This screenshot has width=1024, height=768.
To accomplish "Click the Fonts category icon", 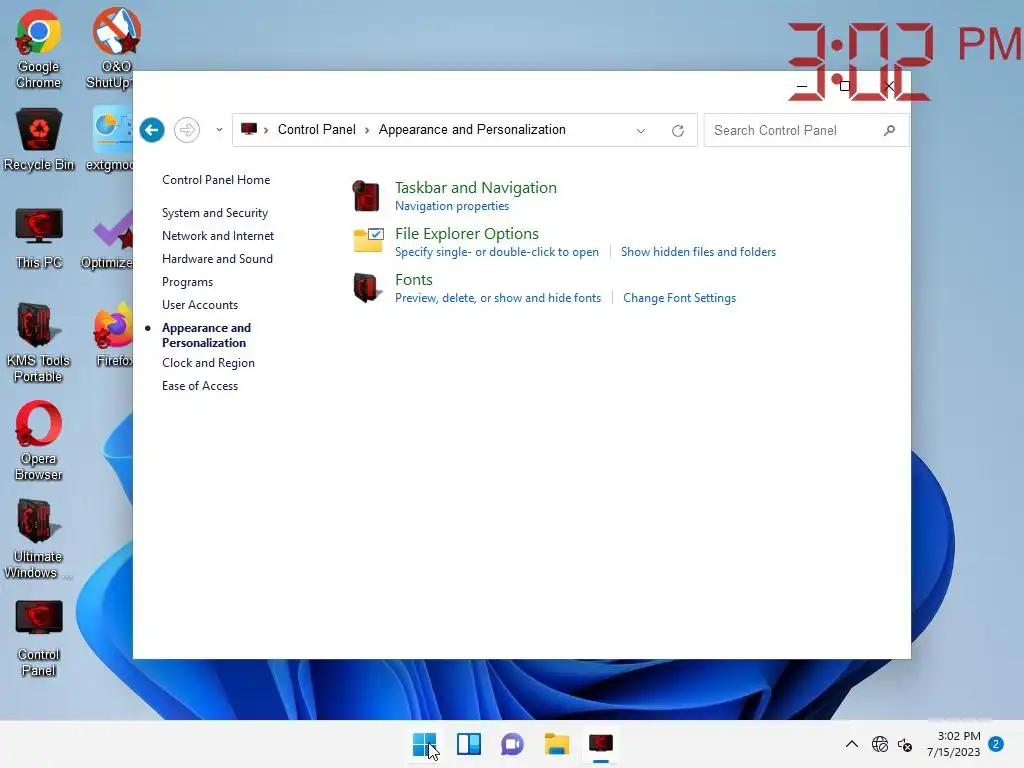I will click(x=367, y=287).
